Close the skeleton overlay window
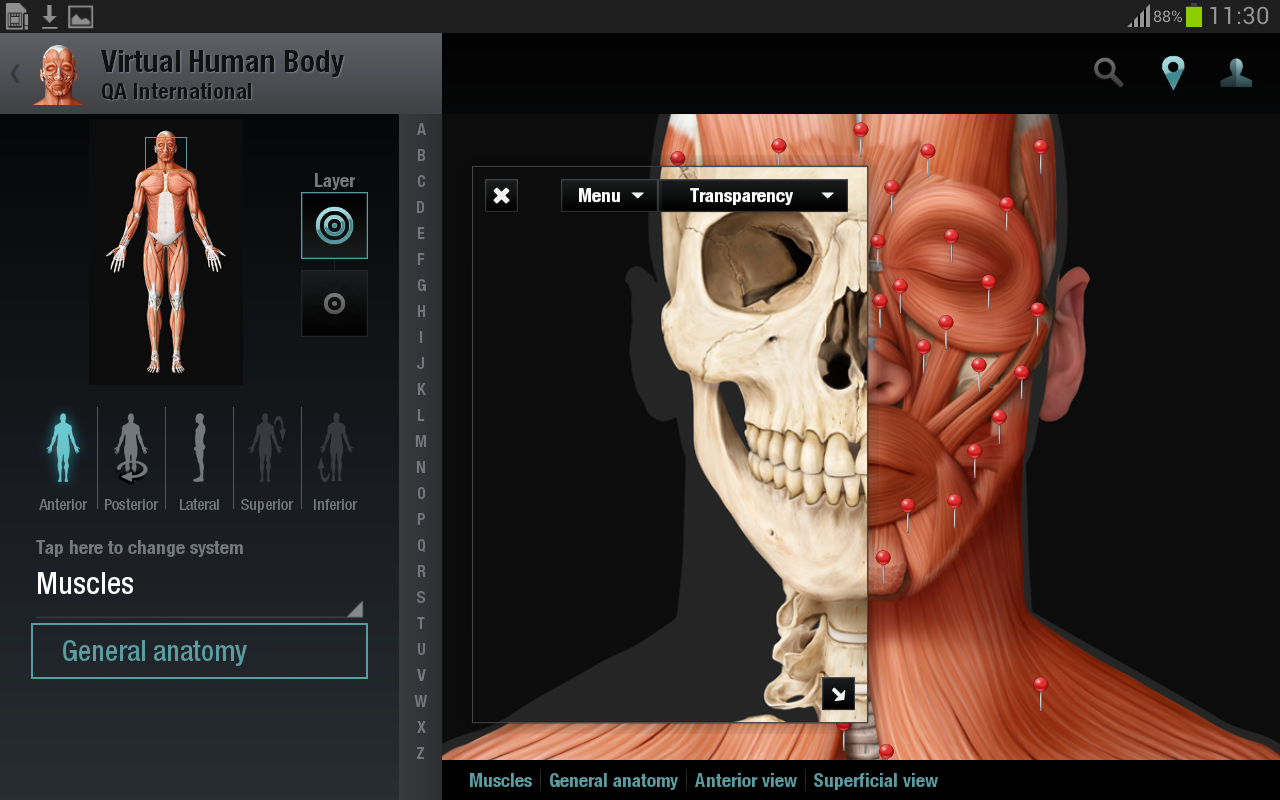Image resolution: width=1280 pixels, height=800 pixels. (501, 195)
